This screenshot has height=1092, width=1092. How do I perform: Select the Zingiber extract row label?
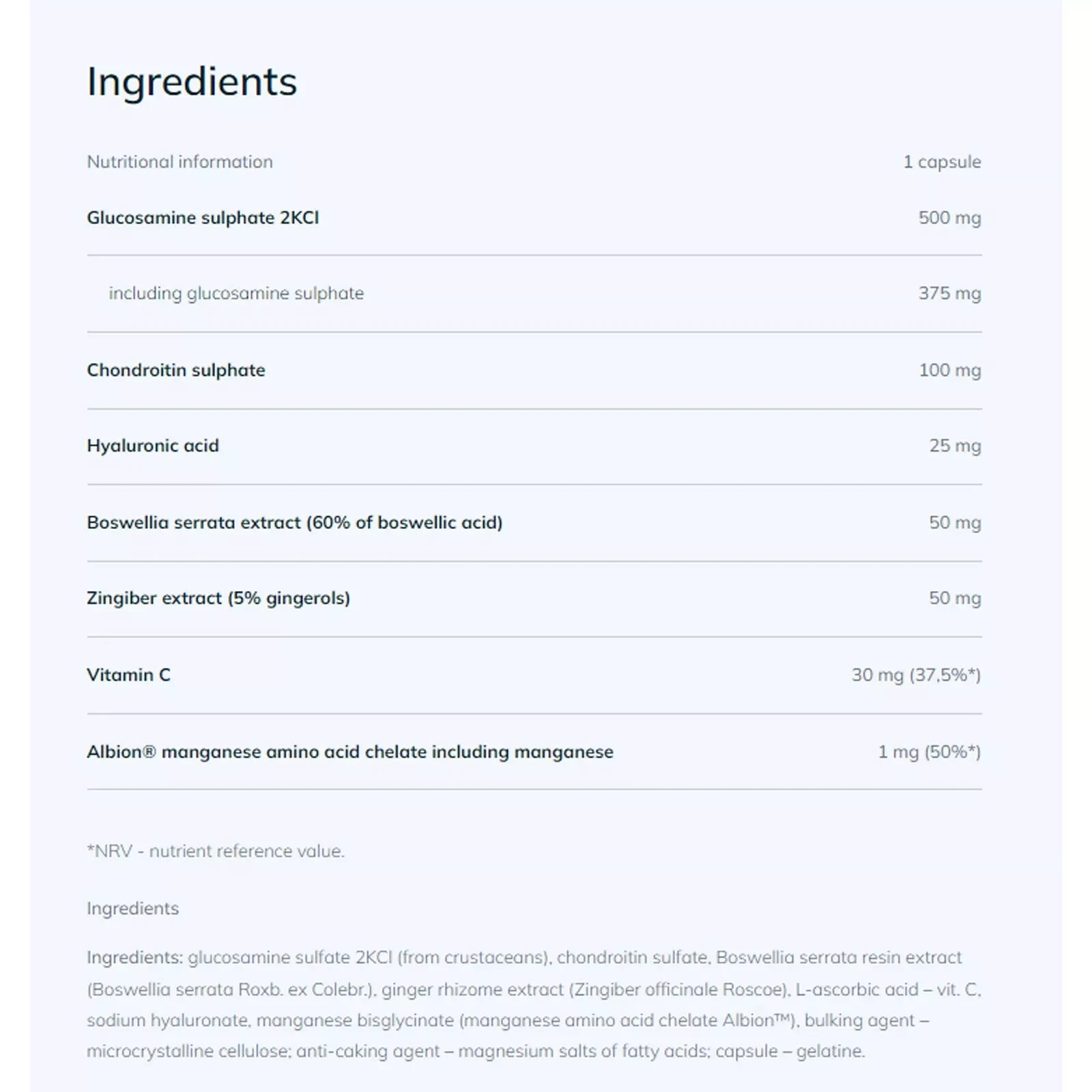pos(218,599)
